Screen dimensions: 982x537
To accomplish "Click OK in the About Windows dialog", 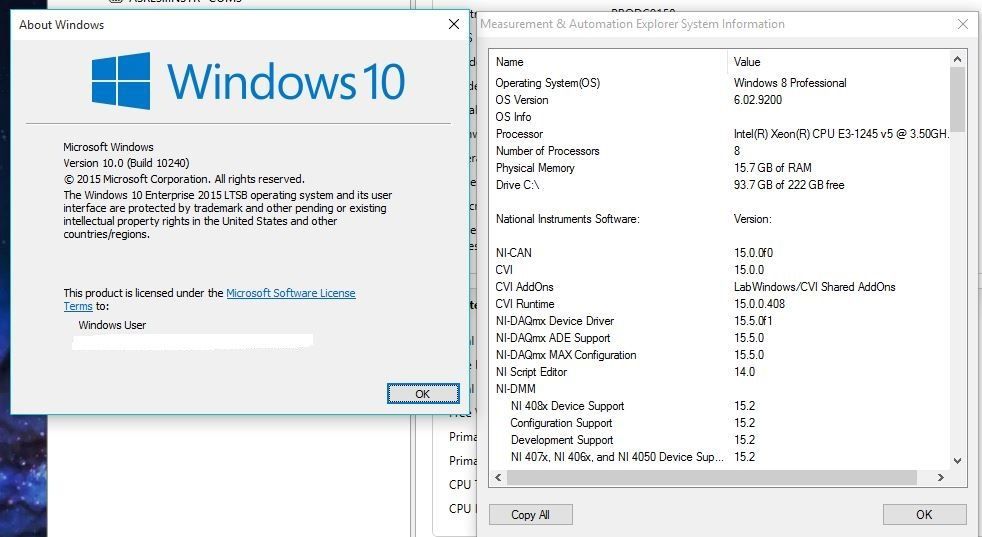I will tap(423, 394).
